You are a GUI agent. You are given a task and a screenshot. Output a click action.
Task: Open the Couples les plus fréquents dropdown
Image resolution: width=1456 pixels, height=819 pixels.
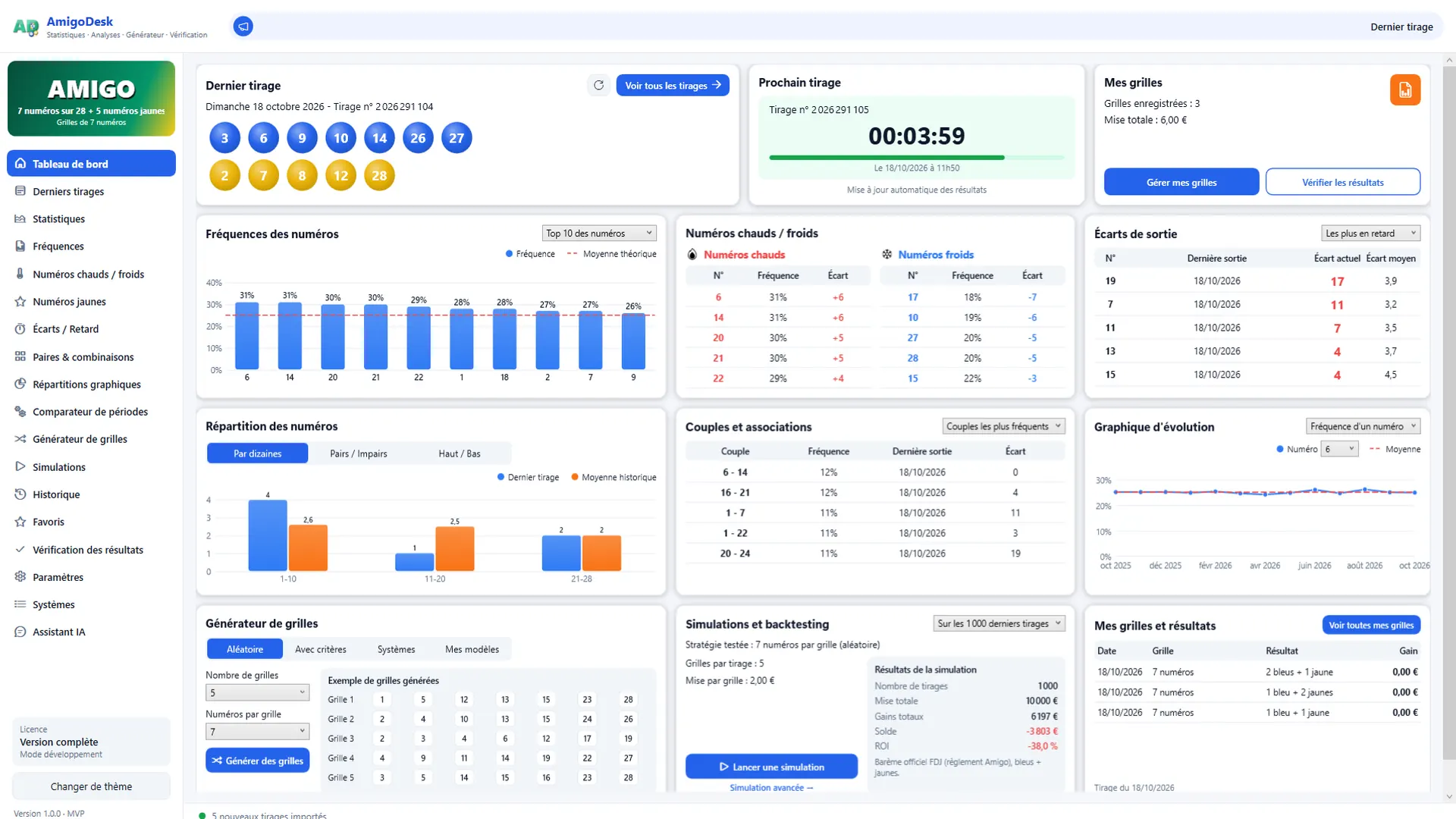click(x=1003, y=426)
